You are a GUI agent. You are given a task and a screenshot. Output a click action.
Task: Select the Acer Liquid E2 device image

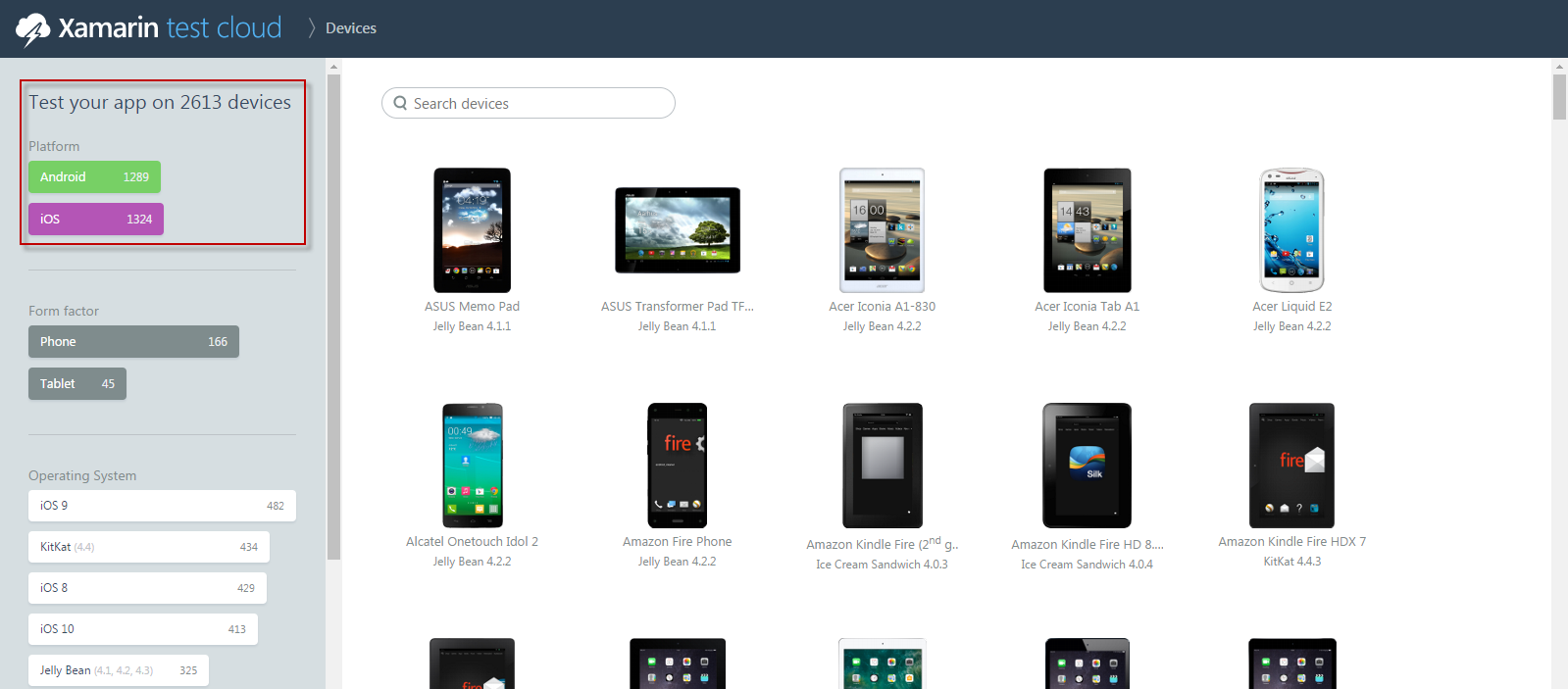[1291, 230]
